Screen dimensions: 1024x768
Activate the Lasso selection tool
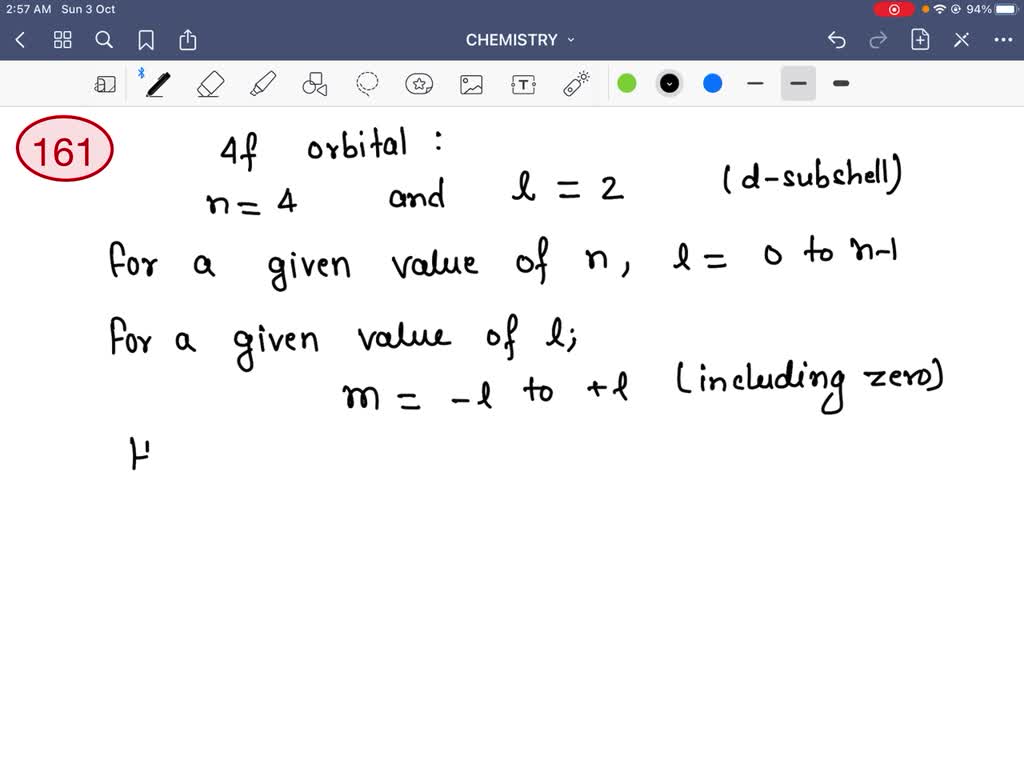[x=366, y=84]
